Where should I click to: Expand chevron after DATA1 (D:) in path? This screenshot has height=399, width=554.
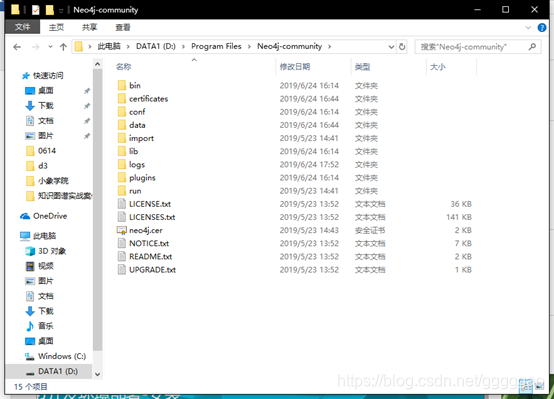tap(183, 47)
